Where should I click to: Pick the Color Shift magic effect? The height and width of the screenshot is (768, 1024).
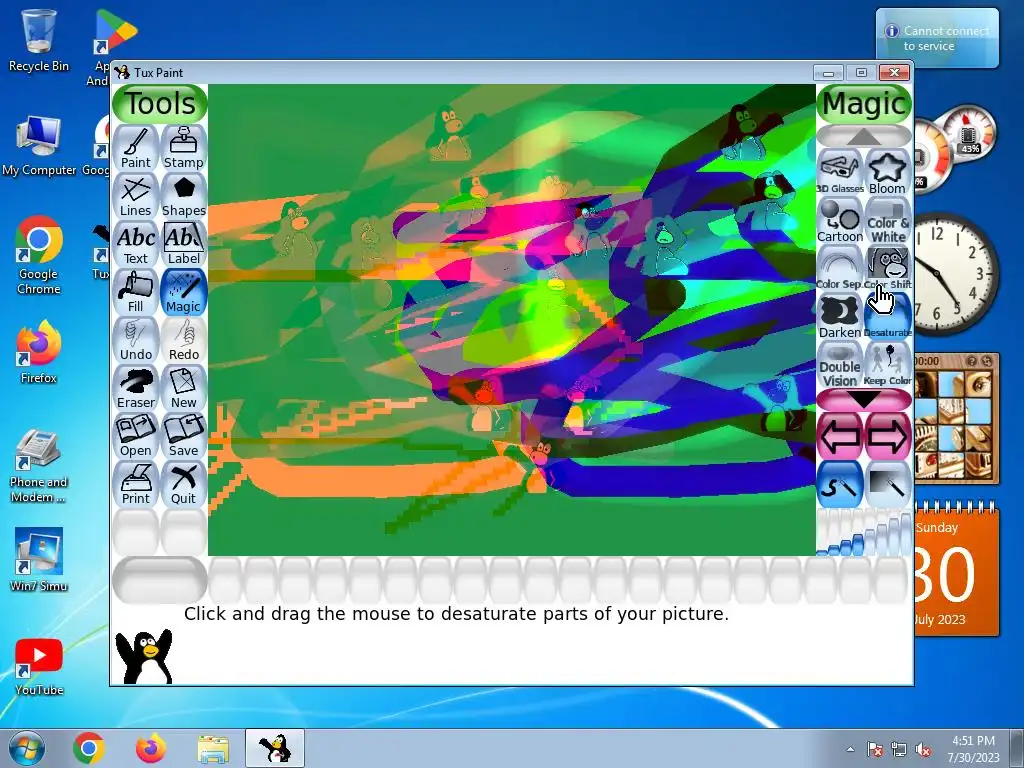(888, 268)
